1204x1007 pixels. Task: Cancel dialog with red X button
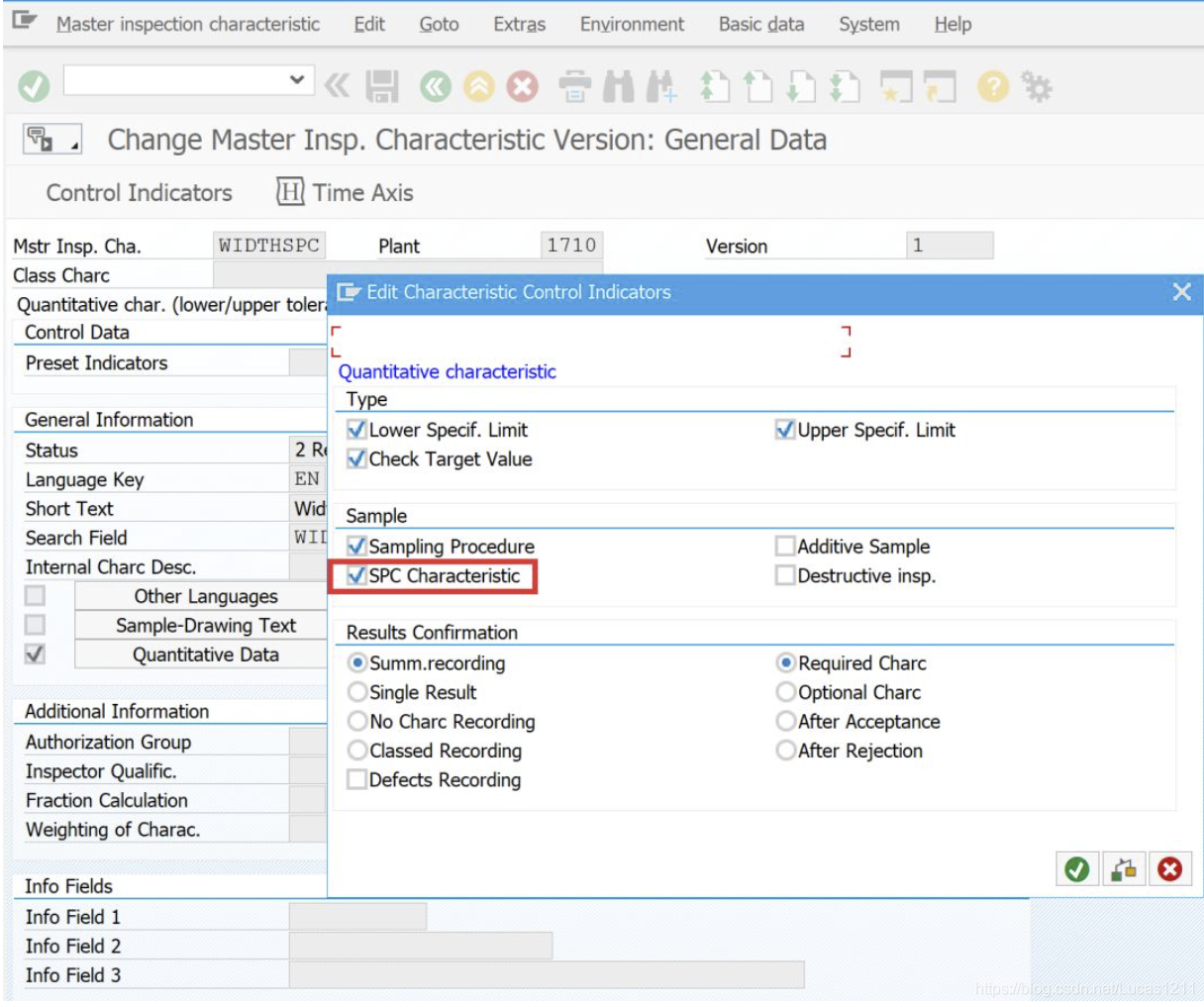1170,869
